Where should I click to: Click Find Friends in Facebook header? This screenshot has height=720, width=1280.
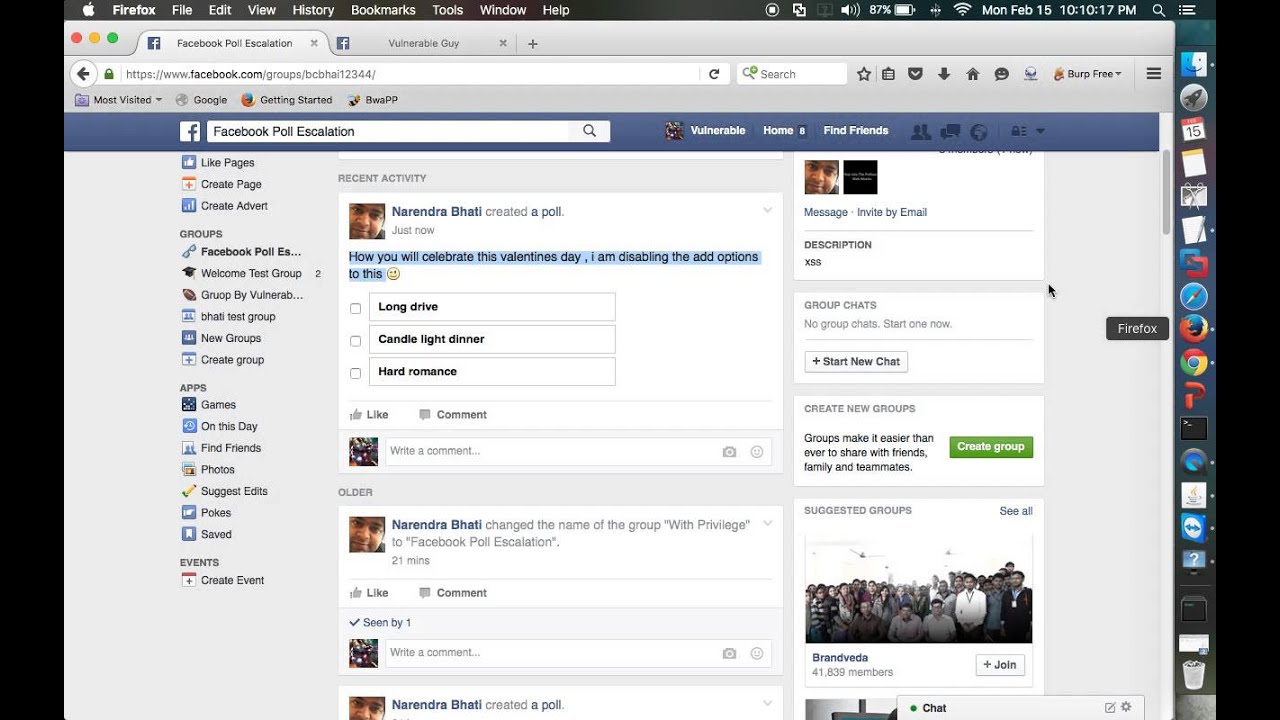[x=856, y=131]
